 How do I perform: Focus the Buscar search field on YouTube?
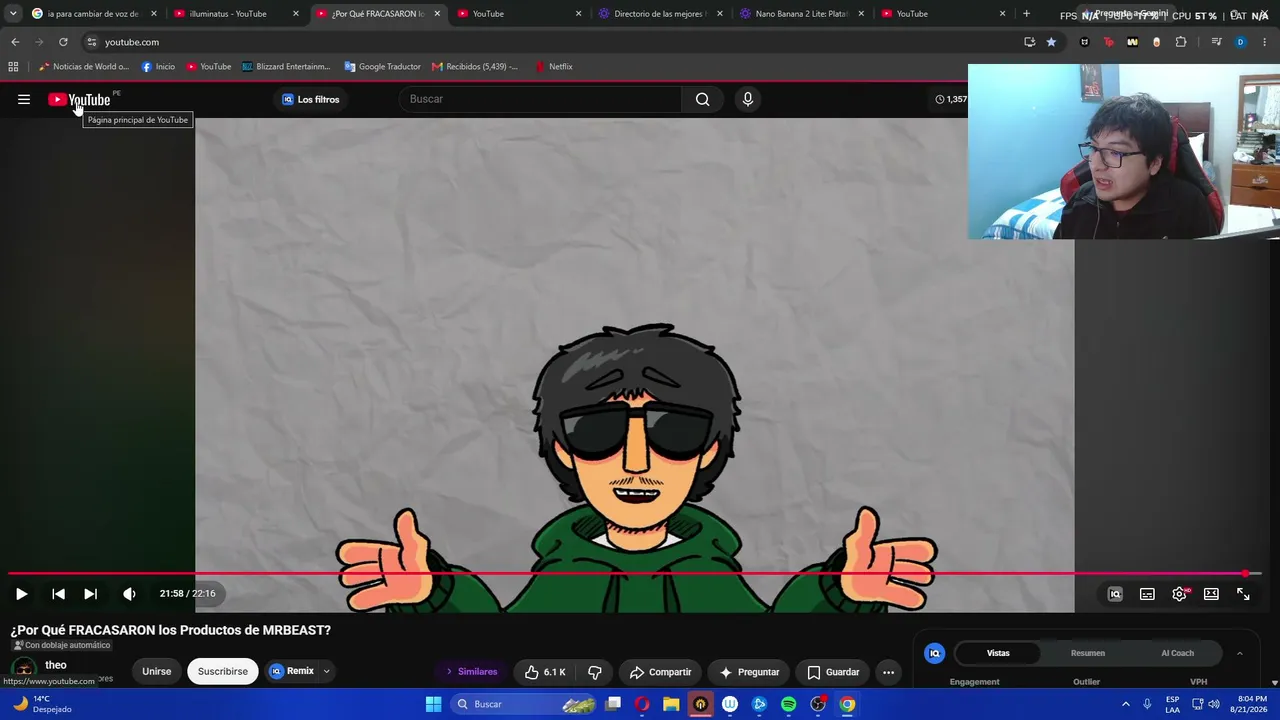pos(541,99)
